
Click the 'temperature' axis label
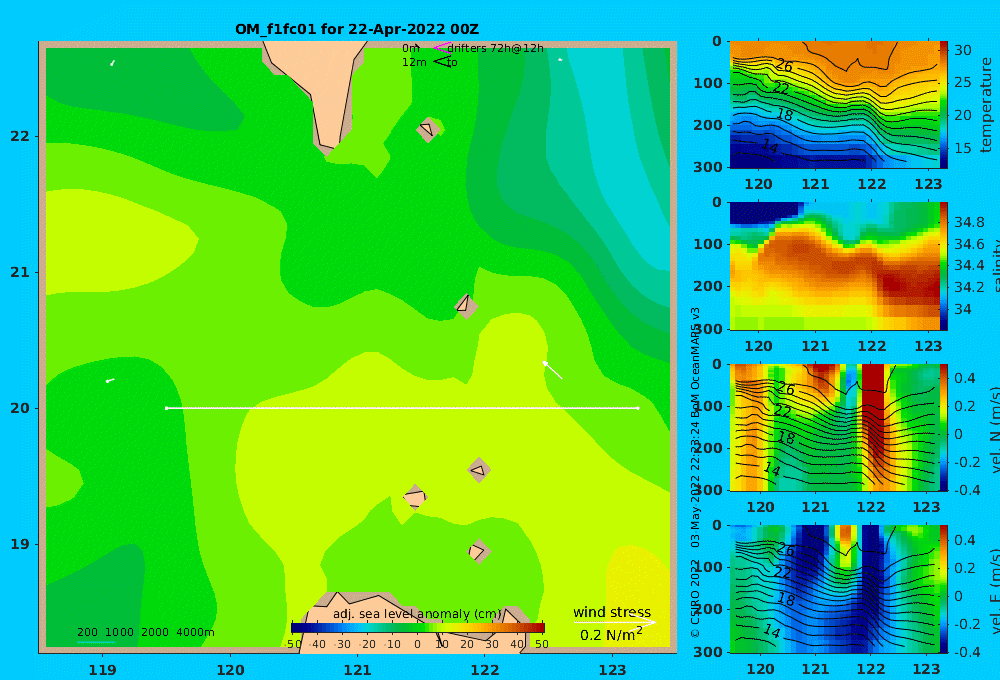click(x=987, y=105)
